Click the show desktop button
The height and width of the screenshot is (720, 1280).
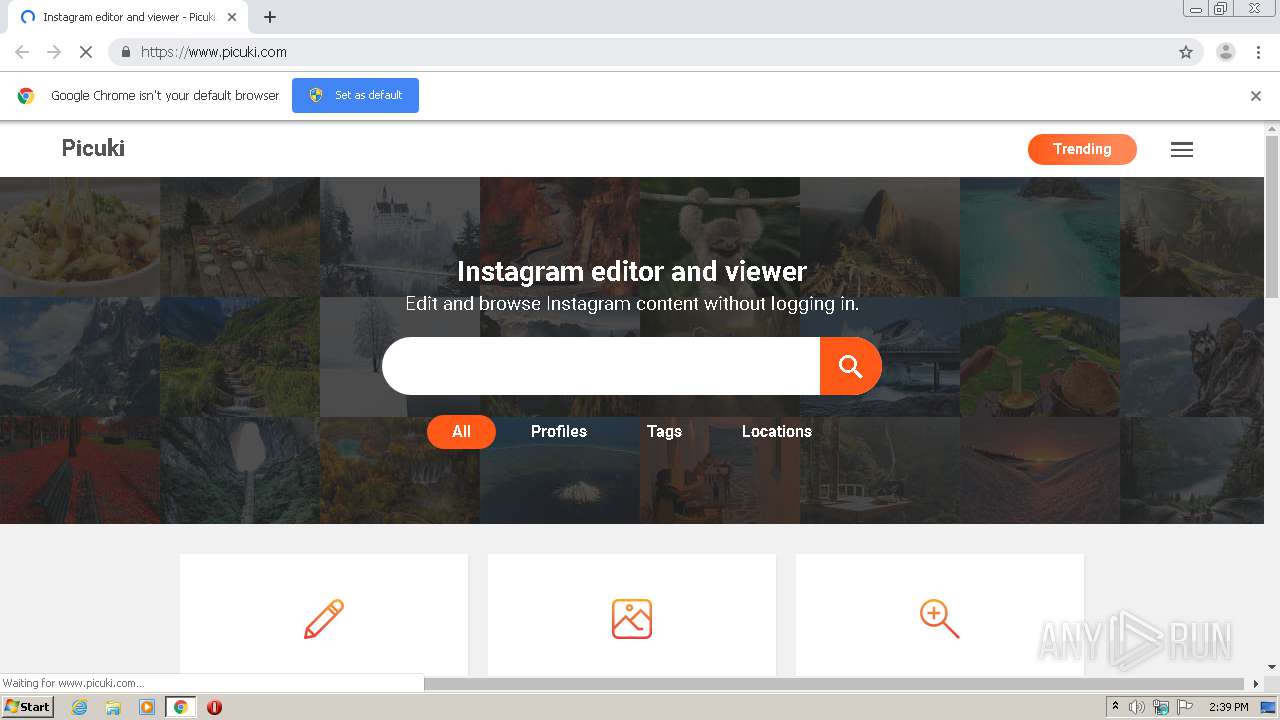coord(1269,707)
